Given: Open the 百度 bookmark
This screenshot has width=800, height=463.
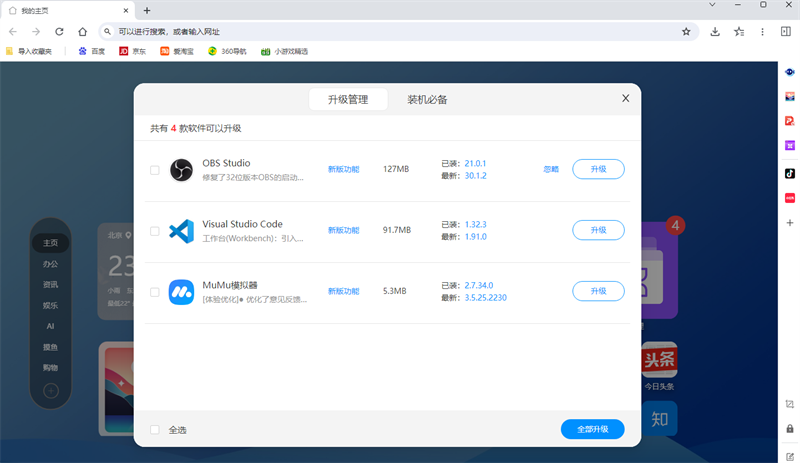Looking at the screenshot, I should tap(92, 51).
